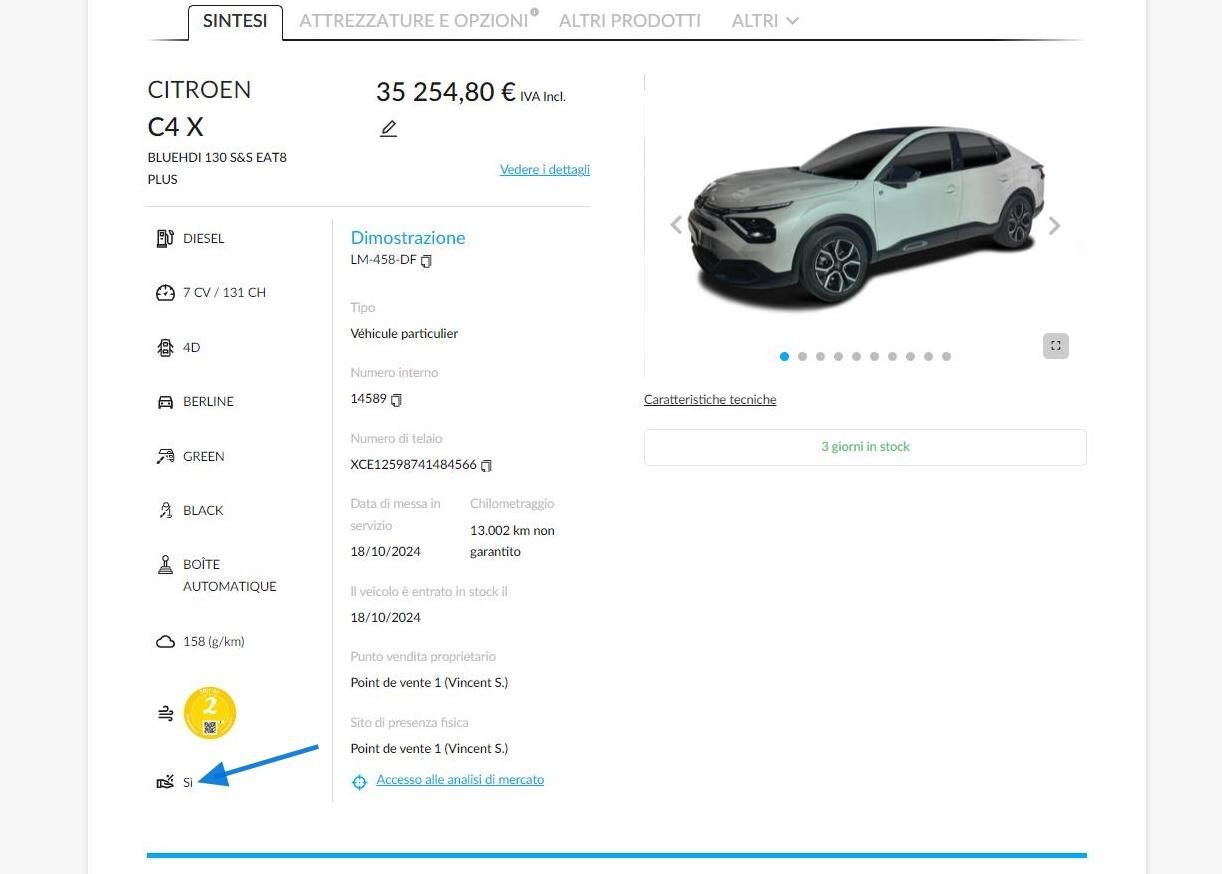Open the Vedere i dettagli price link
This screenshot has width=1222, height=874.
point(545,170)
